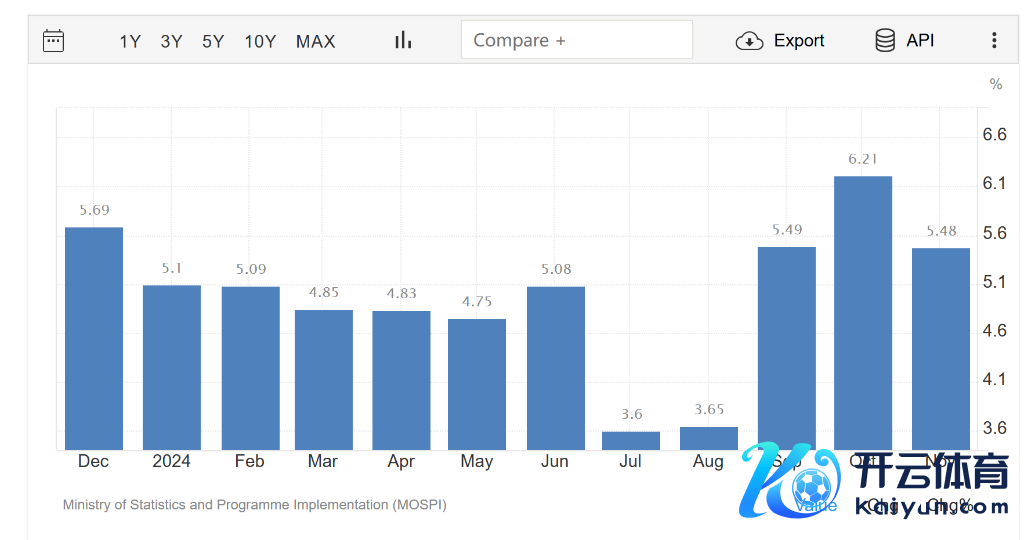Image resolution: width=1024 pixels, height=540 pixels.
Task: Select the Aug bar showing 3.65
Action: tap(708, 439)
